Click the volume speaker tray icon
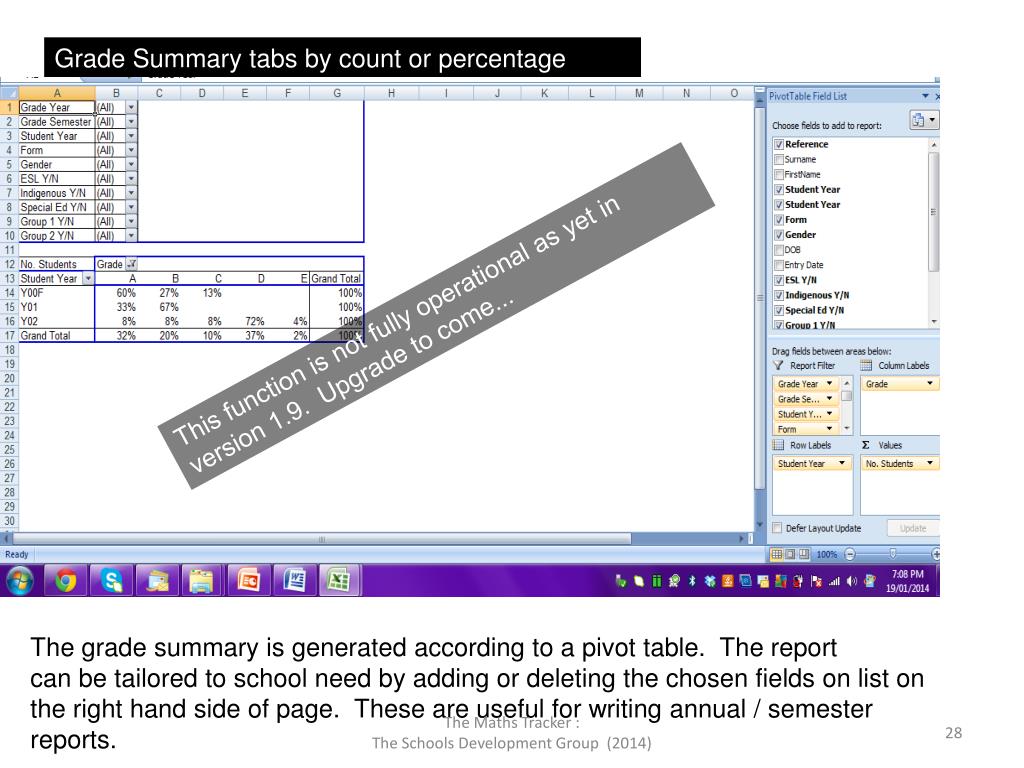 851,581
